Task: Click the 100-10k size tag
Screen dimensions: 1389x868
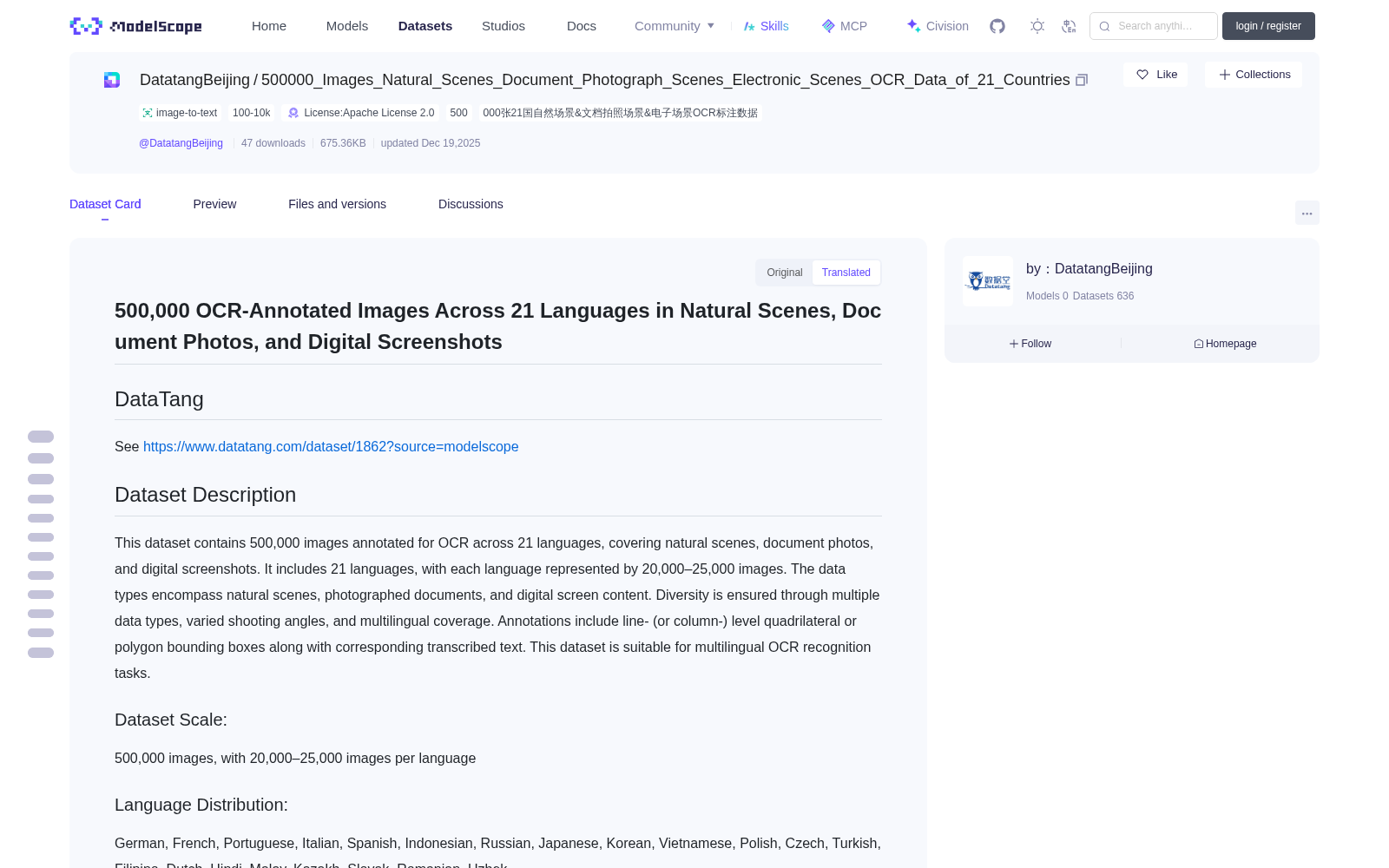Action: point(252,113)
